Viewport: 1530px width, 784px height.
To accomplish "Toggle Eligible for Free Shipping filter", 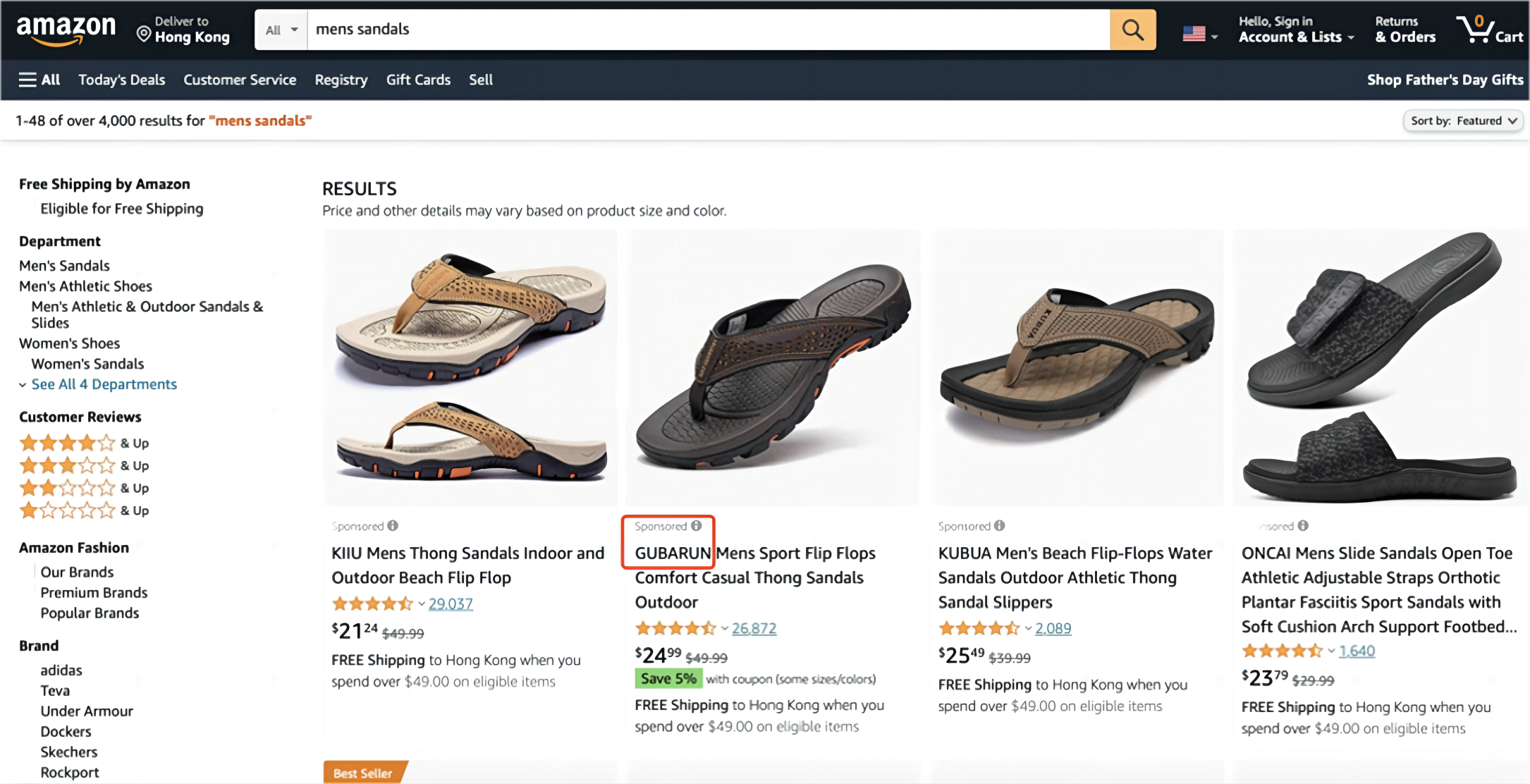I will pyautogui.click(x=121, y=209).
